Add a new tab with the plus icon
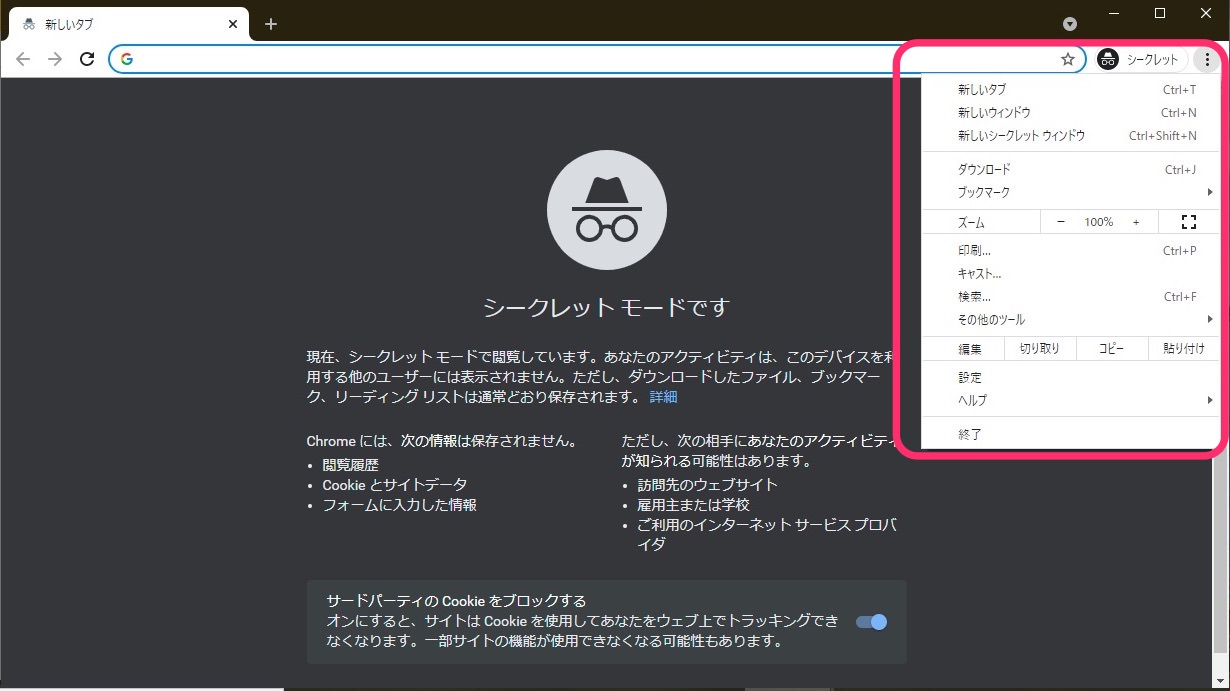 pyautogui.click(x=271, y=24)
